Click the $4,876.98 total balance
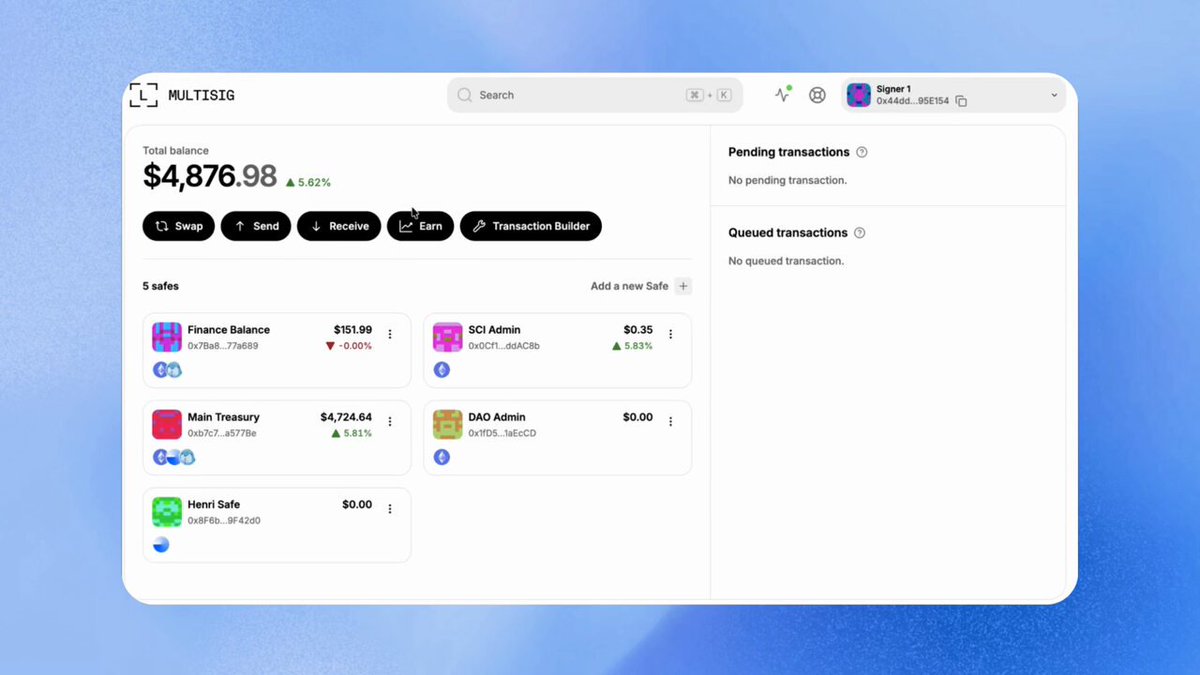 pos(210,176)
